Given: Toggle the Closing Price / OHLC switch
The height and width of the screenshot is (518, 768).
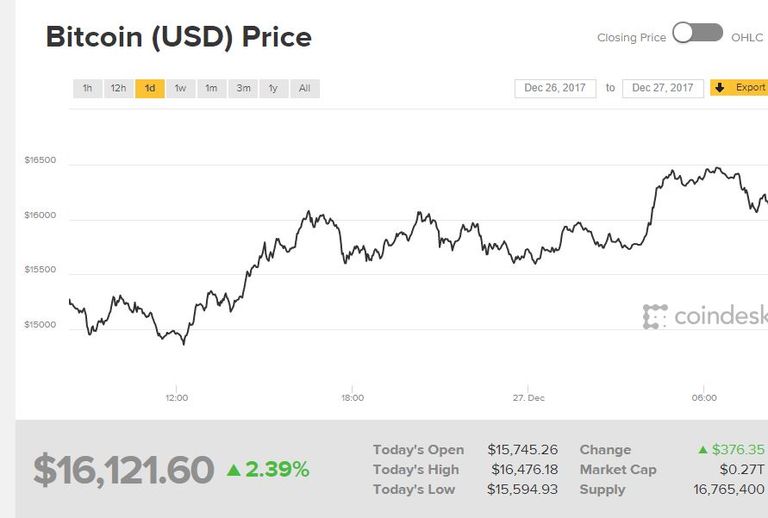Looking at the screenshot, I should coord(698,33).
